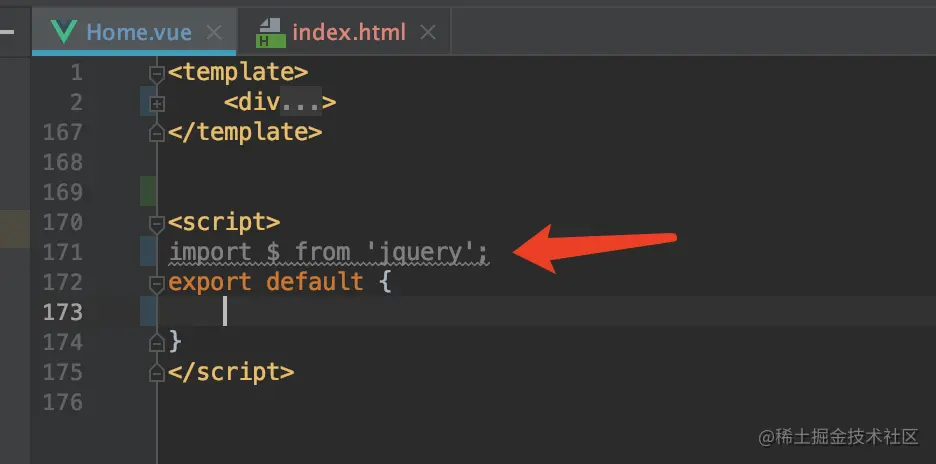Click the opening <script> tag text
The height and width of the screenshot is (464, 936).
click(x=224, y=222)
